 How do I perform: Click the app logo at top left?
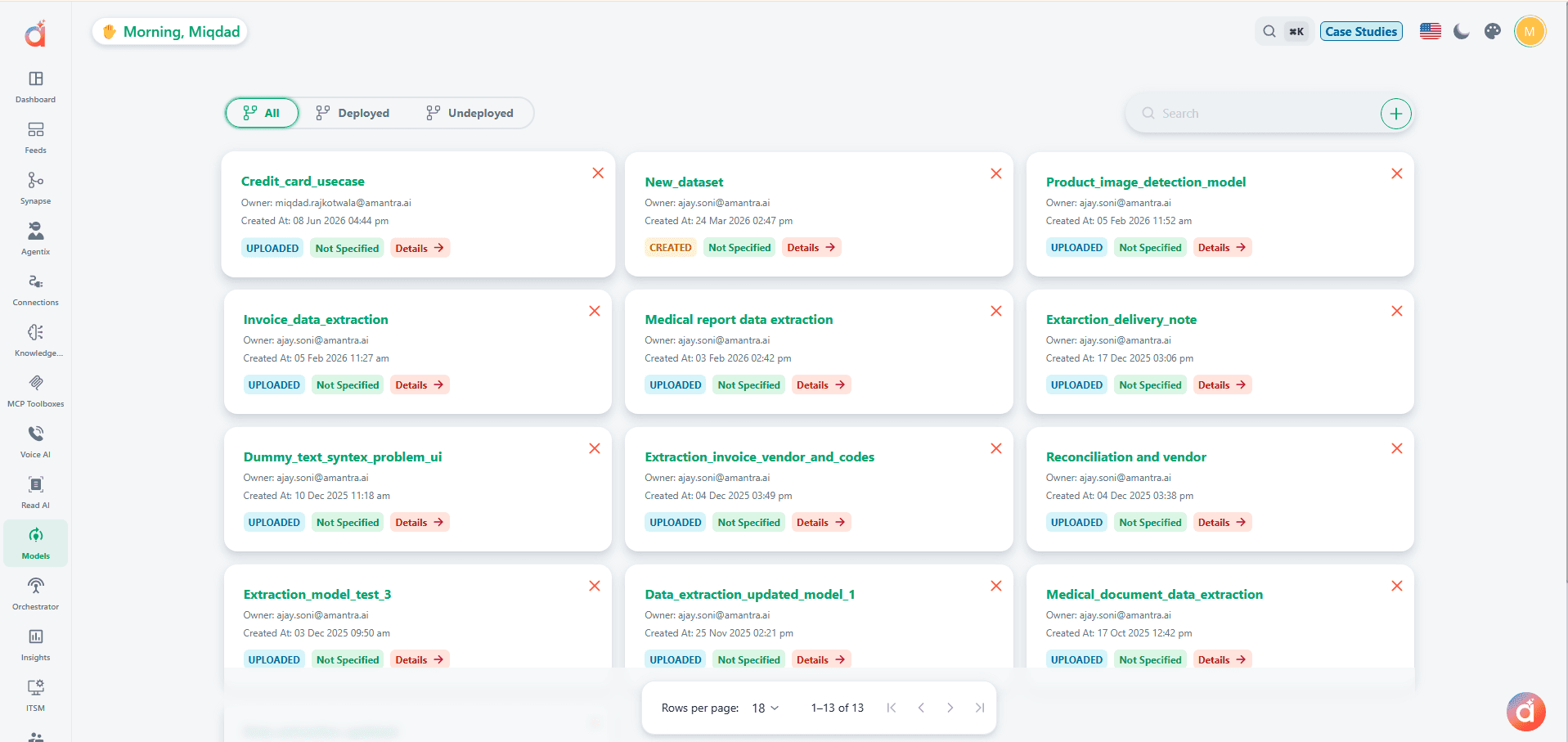(x=35, y=34)
